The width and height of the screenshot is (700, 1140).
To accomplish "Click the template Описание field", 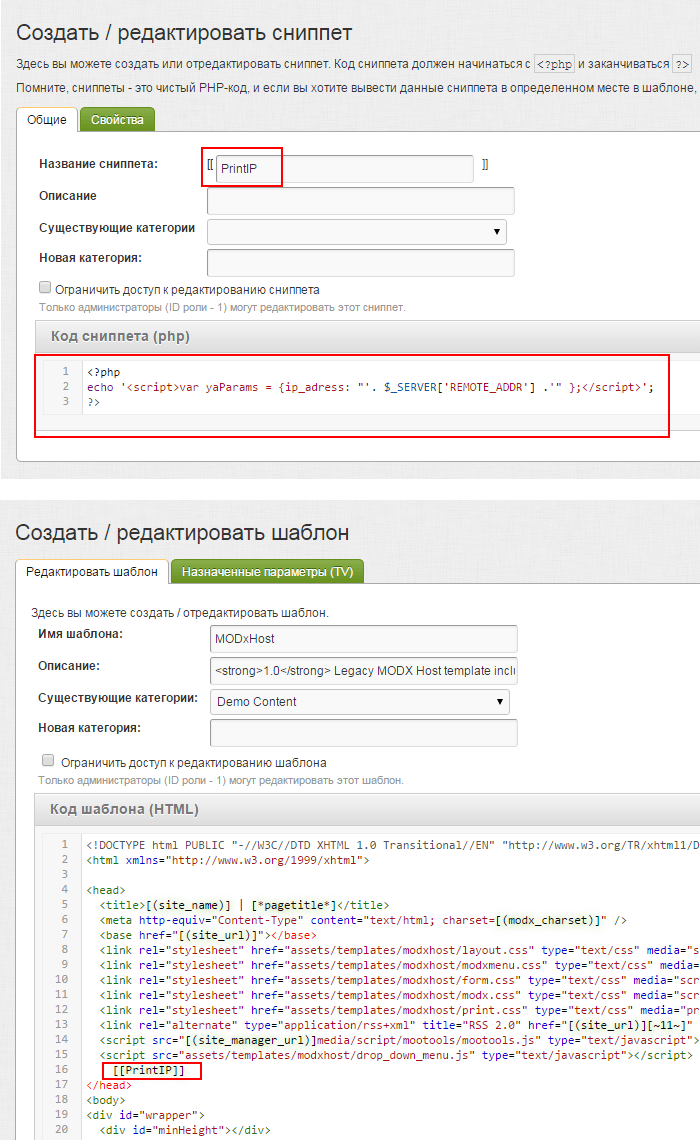I will point(363,671).
